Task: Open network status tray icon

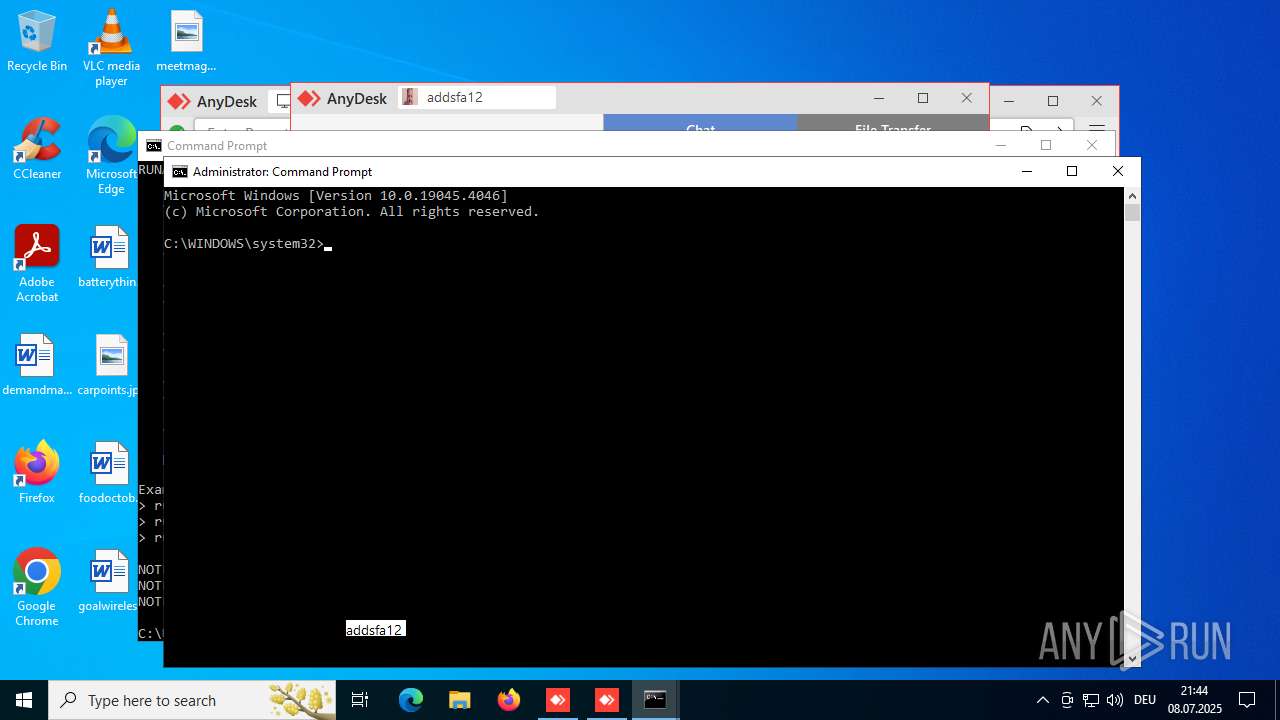Action: click(x=1091, y=700)
